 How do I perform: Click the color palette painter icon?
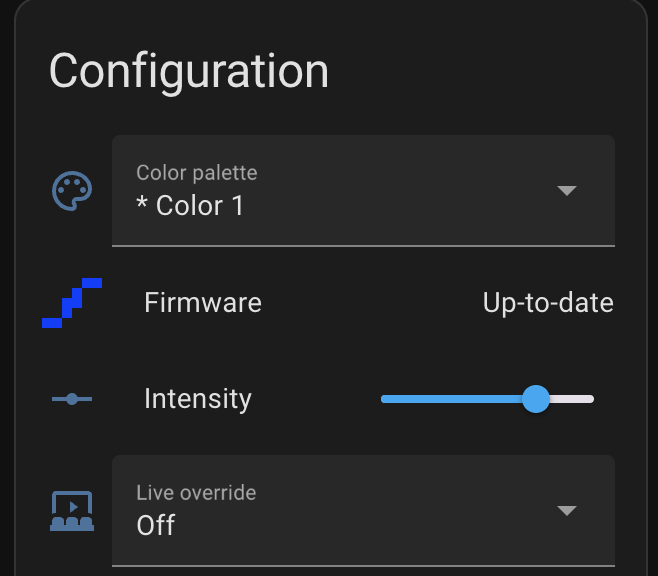click(x=72, y=190)
